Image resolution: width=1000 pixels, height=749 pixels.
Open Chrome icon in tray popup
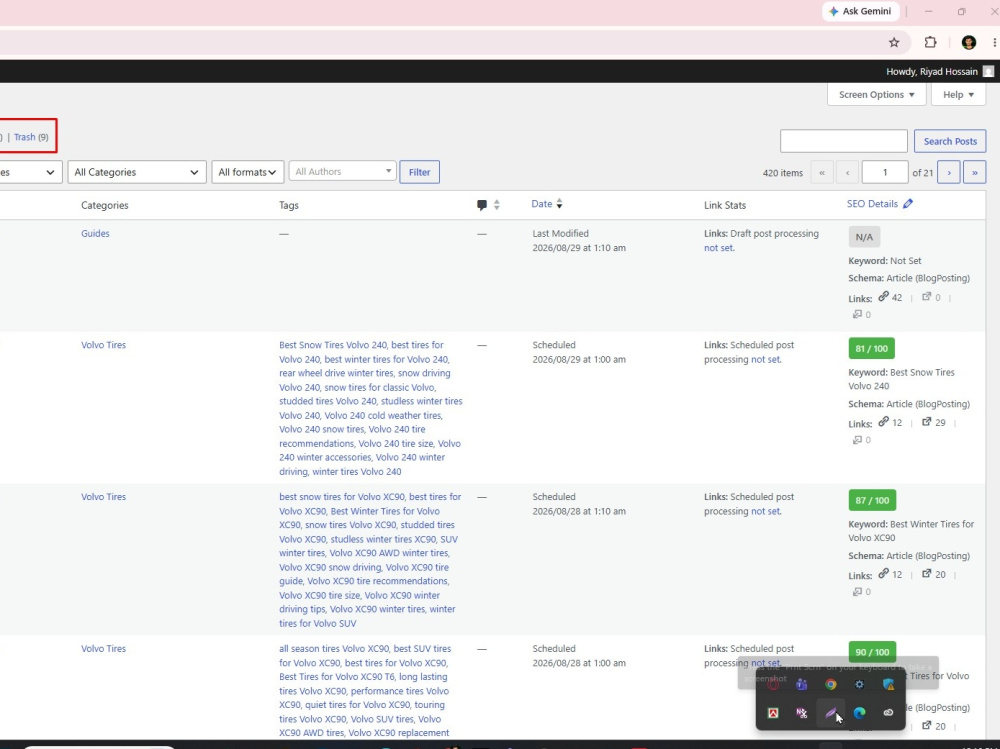[830, 685]
